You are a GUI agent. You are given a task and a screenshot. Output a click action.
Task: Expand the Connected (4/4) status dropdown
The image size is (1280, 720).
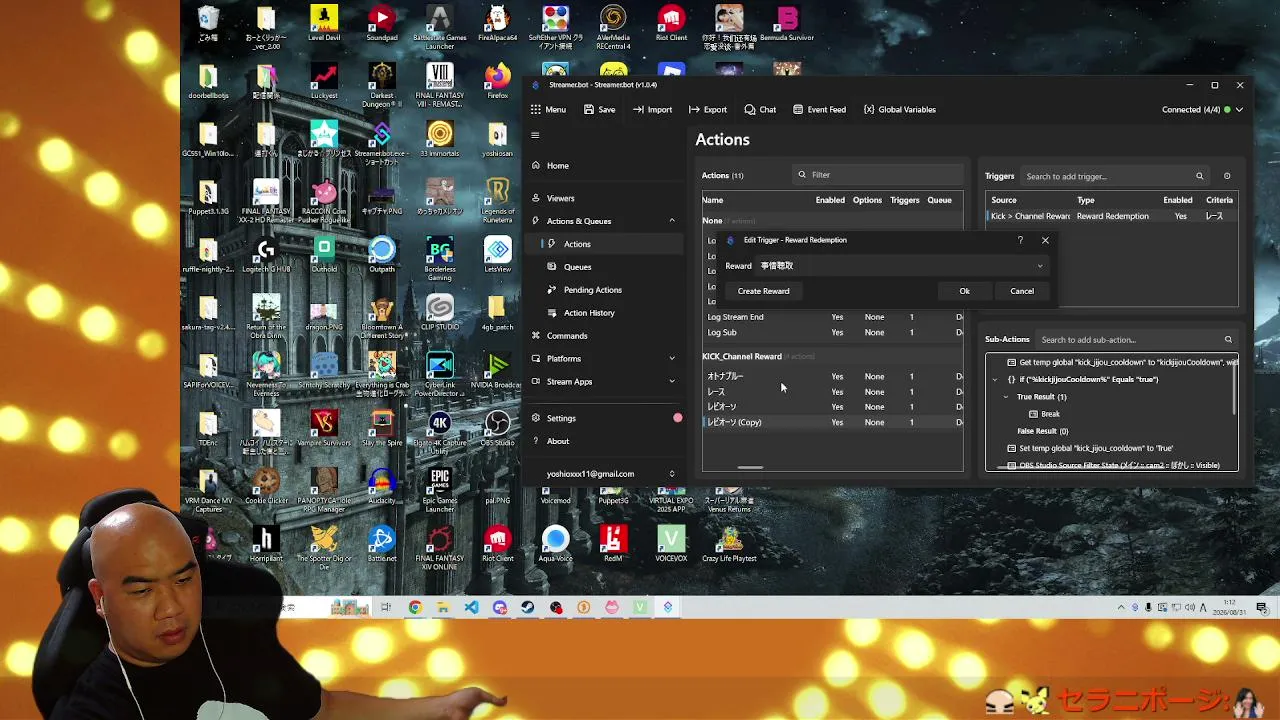[x=1203, y=110]
